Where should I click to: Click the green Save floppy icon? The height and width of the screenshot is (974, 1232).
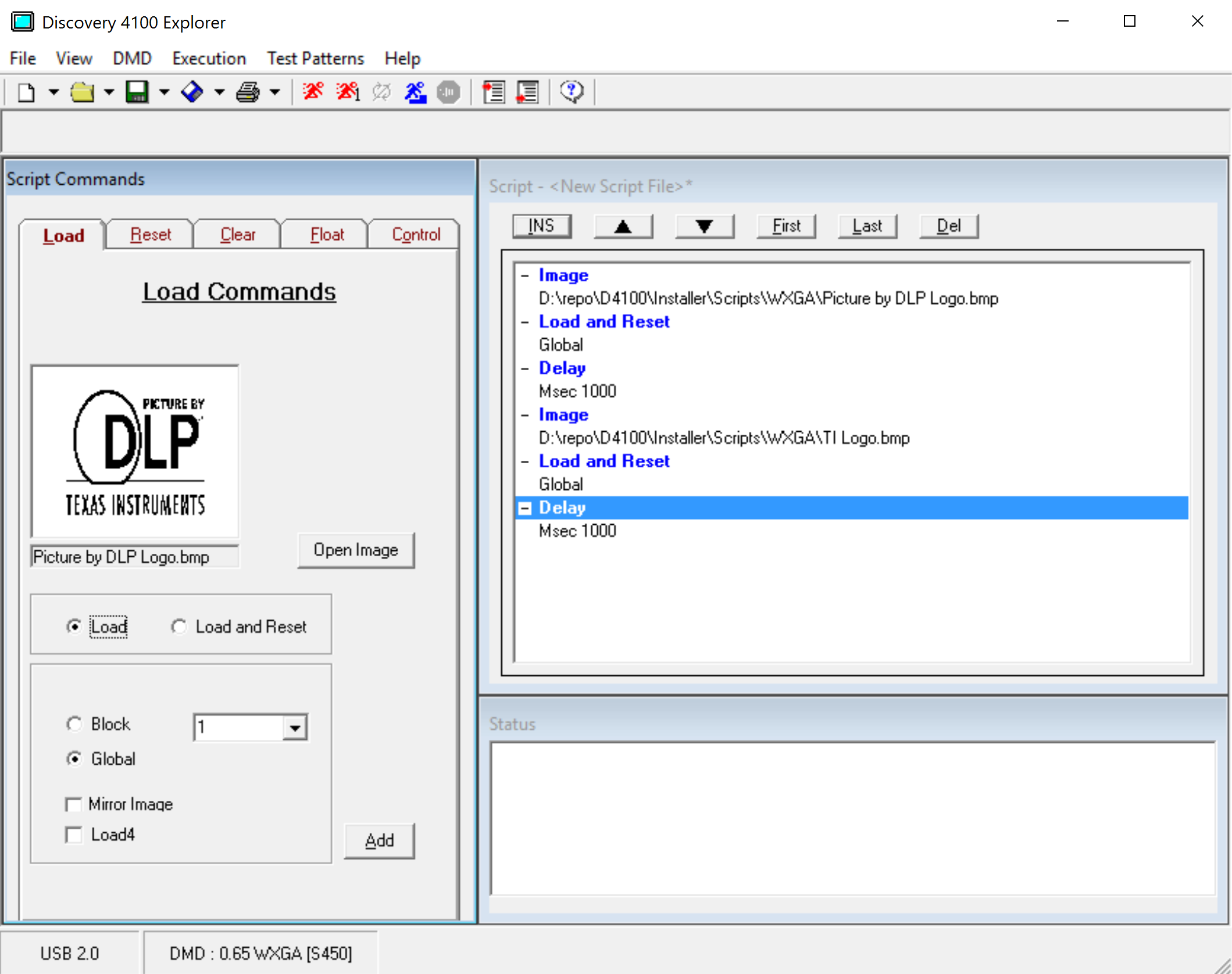tap(137, 92)
